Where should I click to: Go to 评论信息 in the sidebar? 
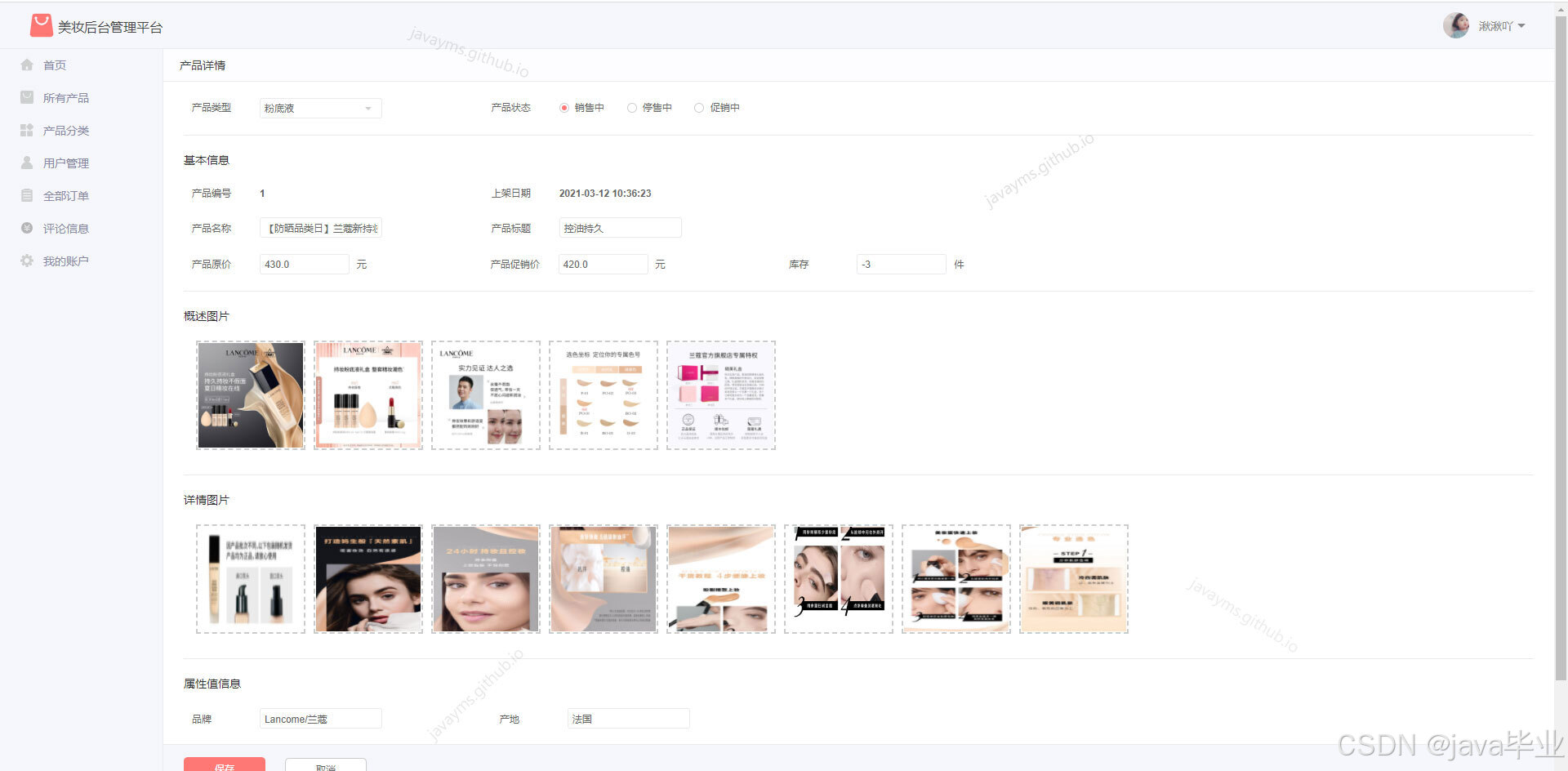tap(65, 229)
